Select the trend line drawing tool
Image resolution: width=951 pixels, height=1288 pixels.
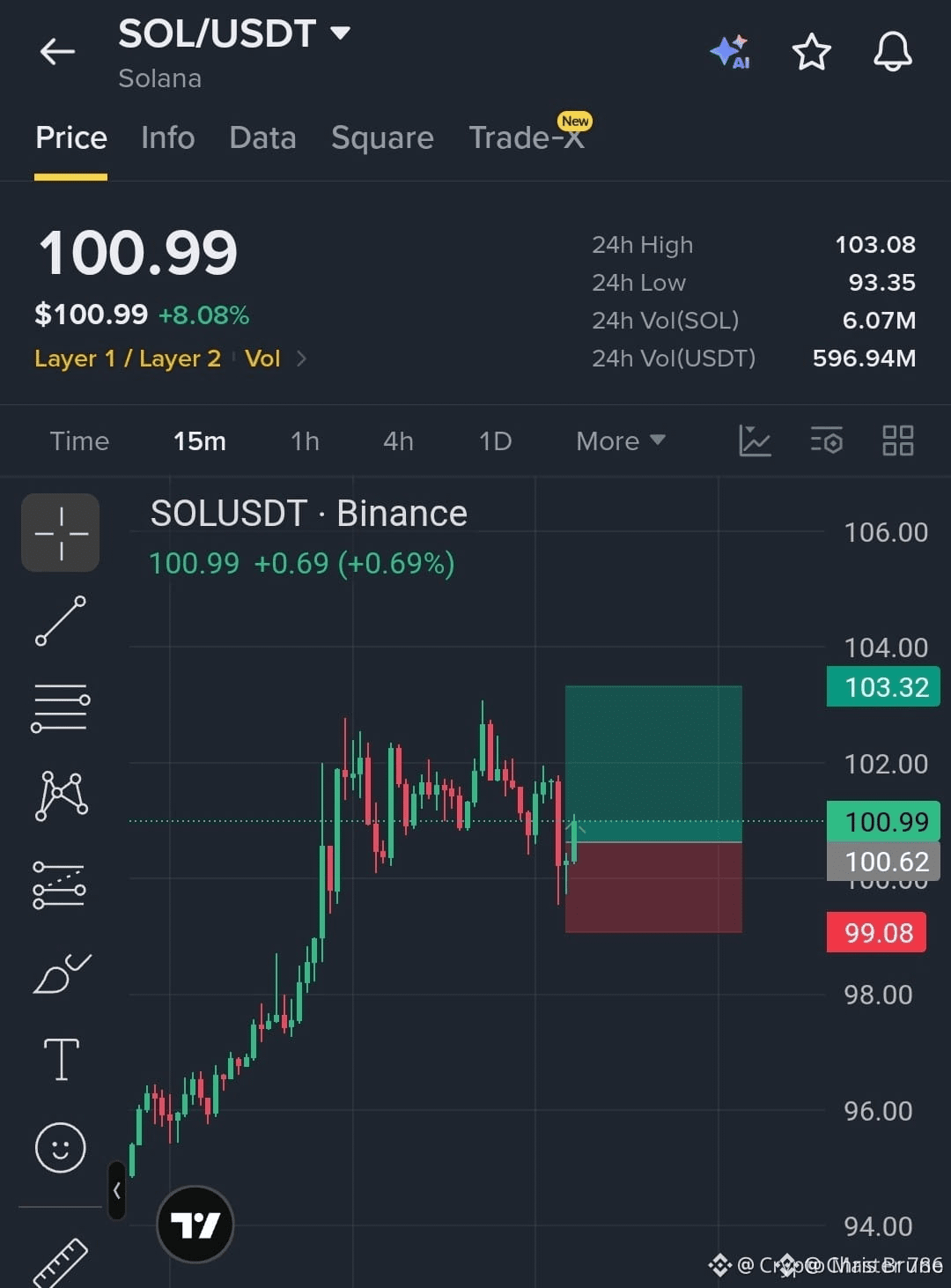(x=61, y=621)
